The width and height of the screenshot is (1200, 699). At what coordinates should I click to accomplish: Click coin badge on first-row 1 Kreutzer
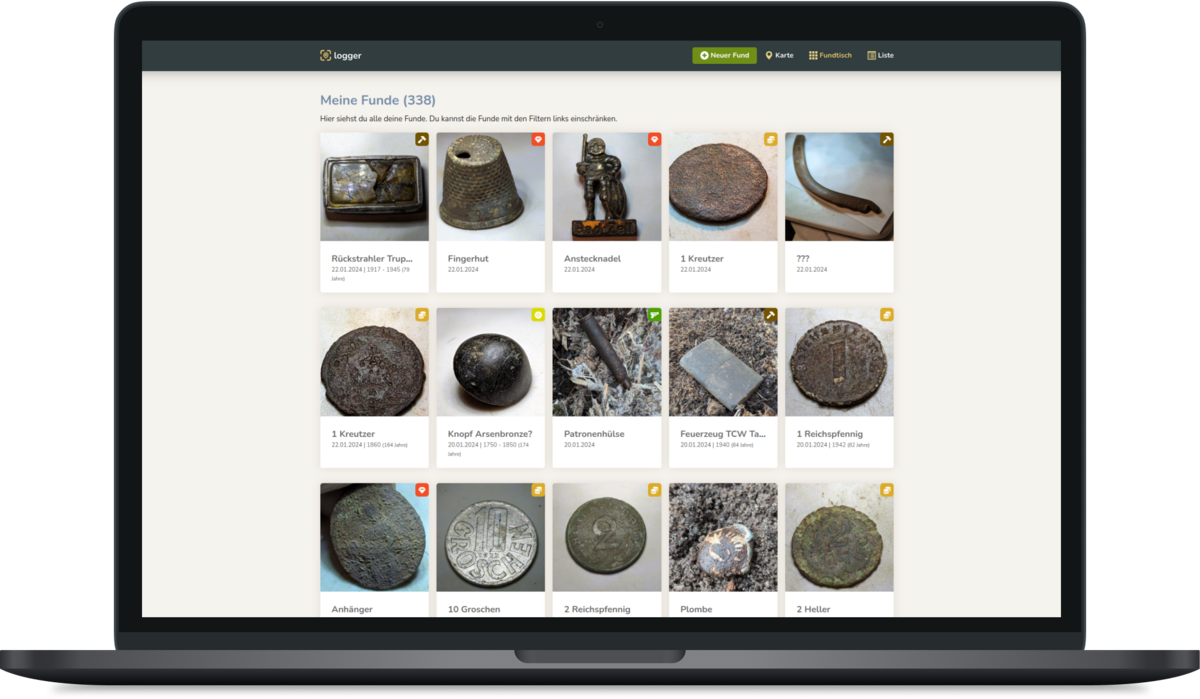click(x=770, y=140)
